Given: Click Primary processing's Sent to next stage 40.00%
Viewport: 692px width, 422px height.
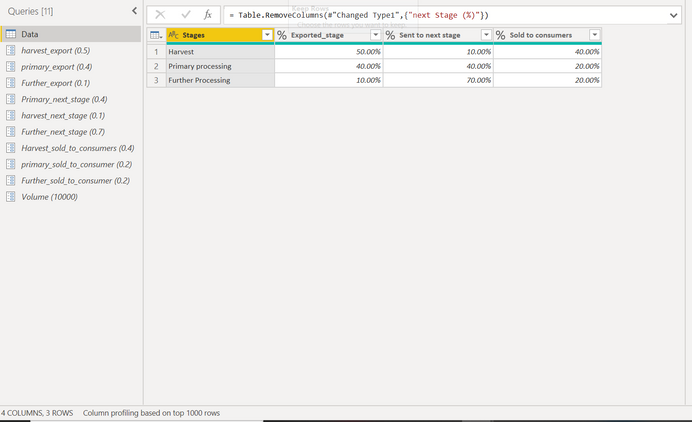Looking at the screenshot, I should tap(438, 66).
